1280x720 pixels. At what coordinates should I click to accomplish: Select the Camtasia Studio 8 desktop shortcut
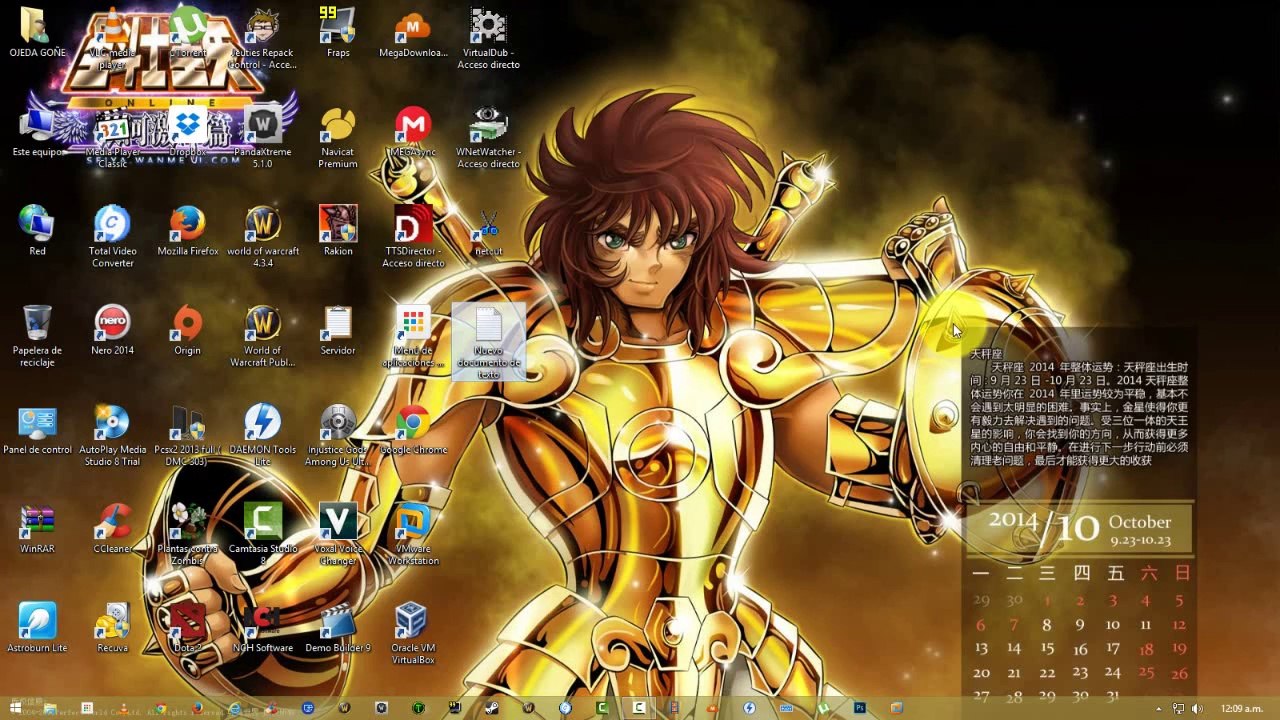click(263, 535)
